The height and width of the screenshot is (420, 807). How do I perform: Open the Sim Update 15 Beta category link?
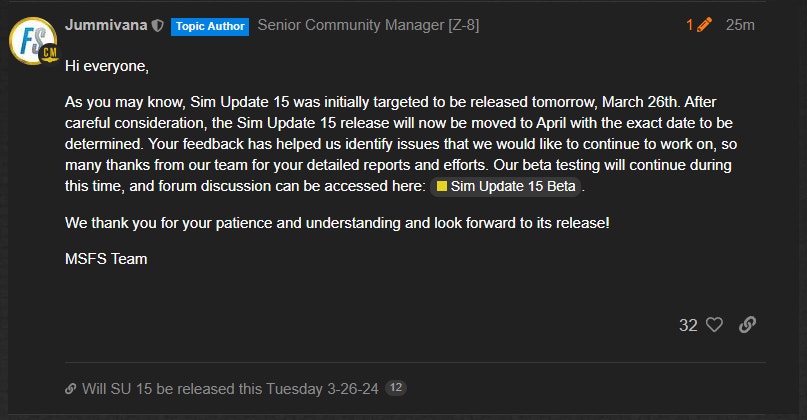point(513,186)
